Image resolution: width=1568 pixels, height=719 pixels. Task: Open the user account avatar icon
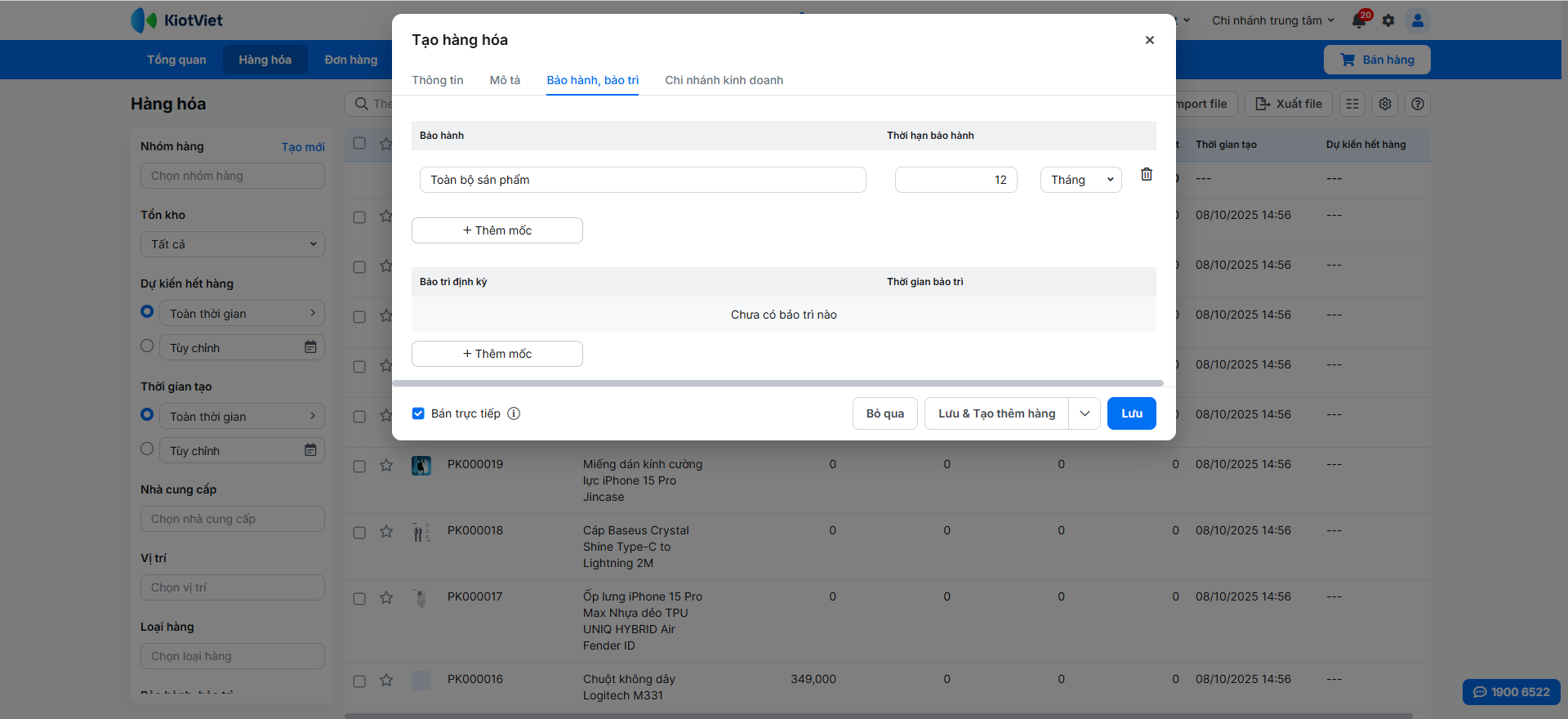click(x=1418, y=20)
